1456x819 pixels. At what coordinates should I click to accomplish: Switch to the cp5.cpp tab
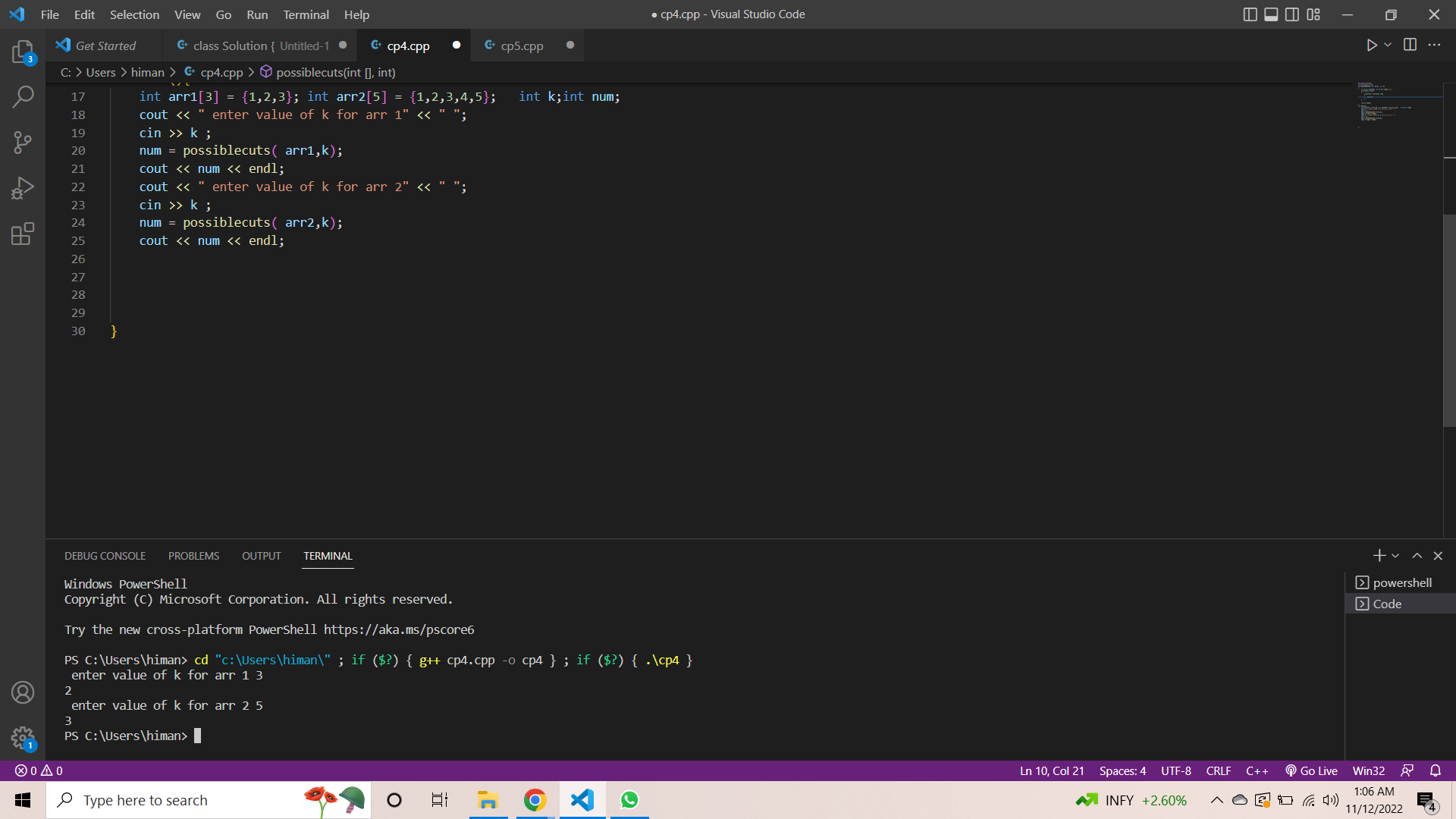[x=521, y=45]
